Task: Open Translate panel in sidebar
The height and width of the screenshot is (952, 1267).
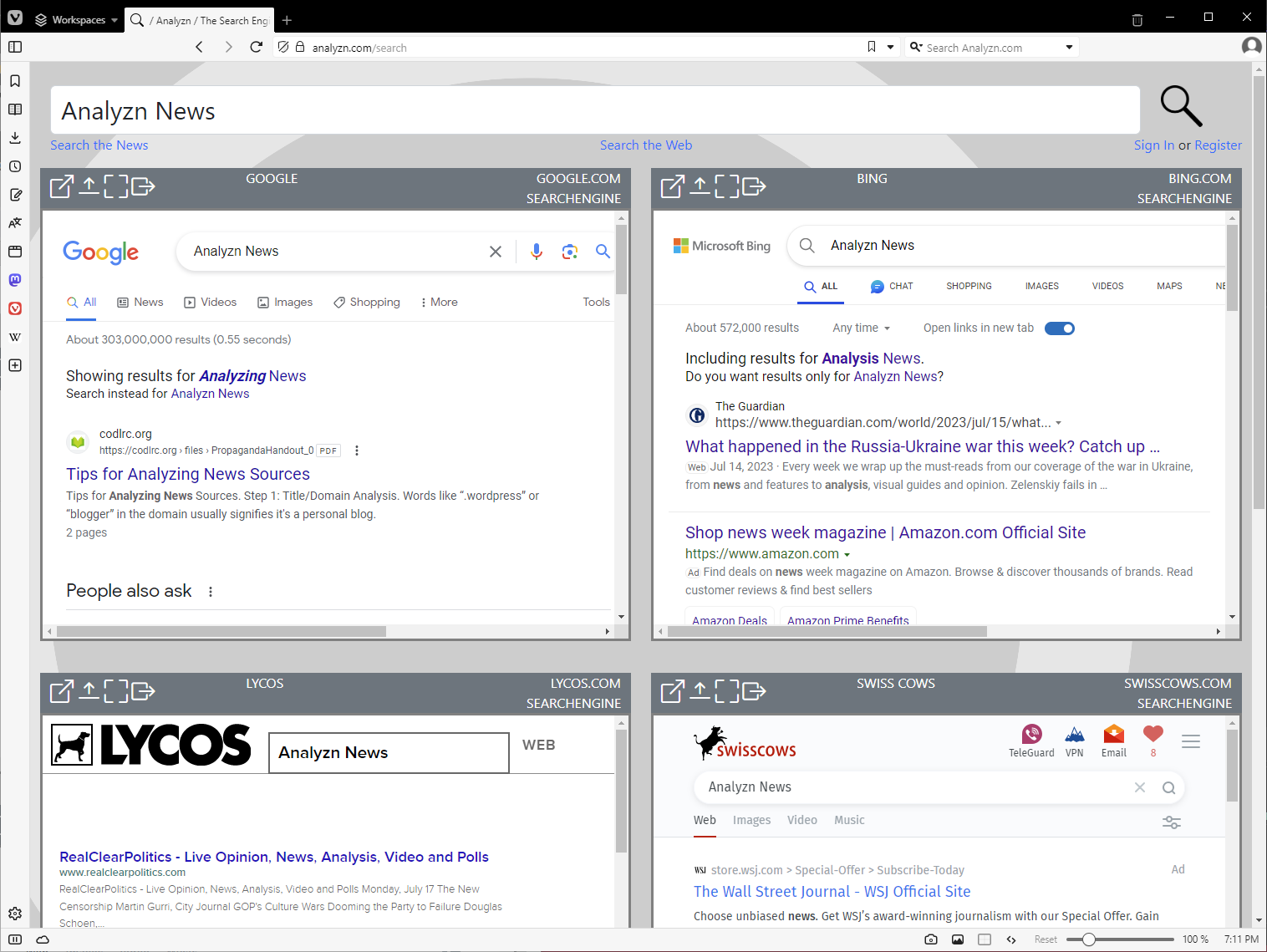Action: pyautogui.click(x=15, y=223)
